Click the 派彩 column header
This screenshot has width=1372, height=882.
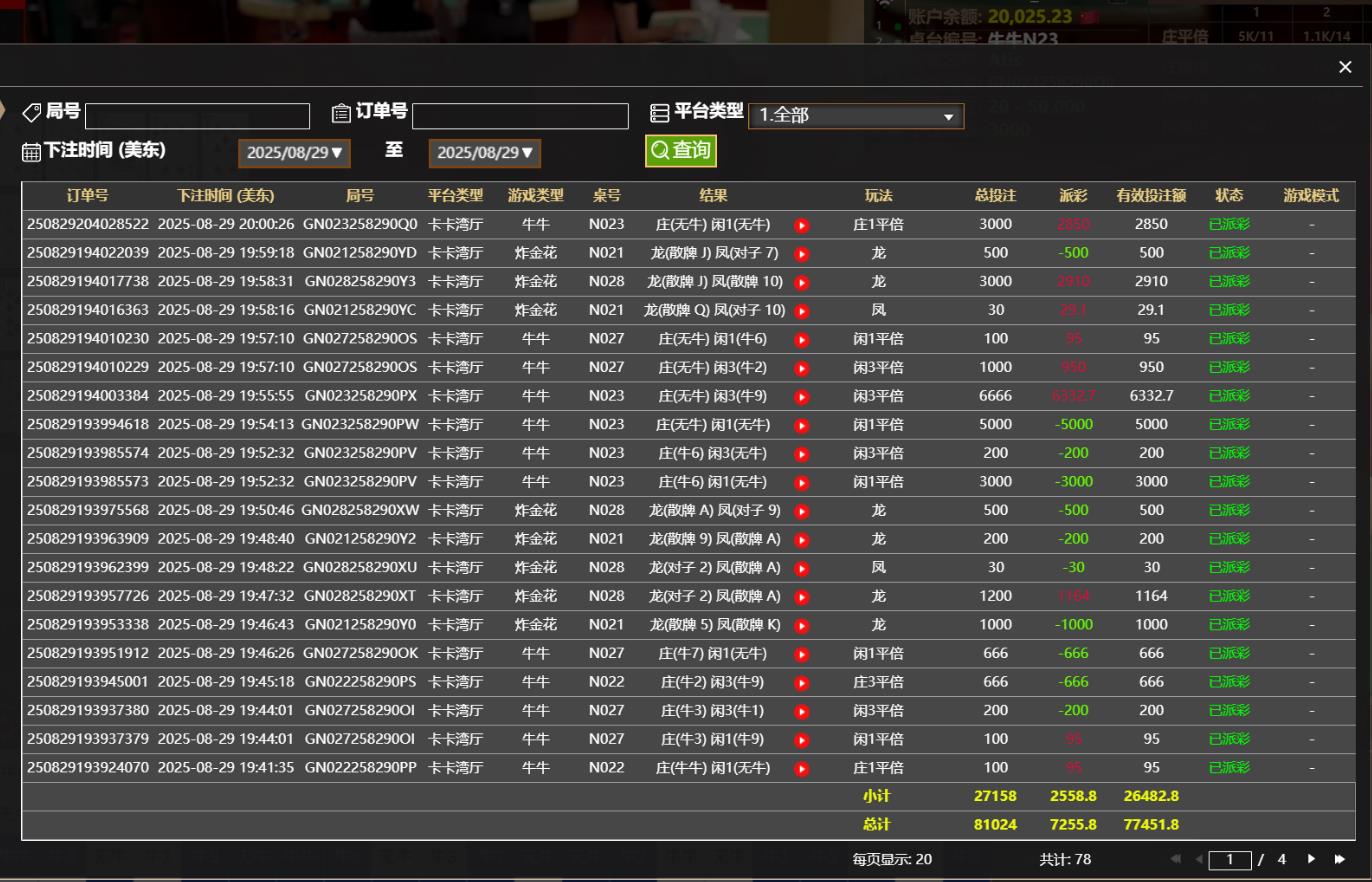1073,196
